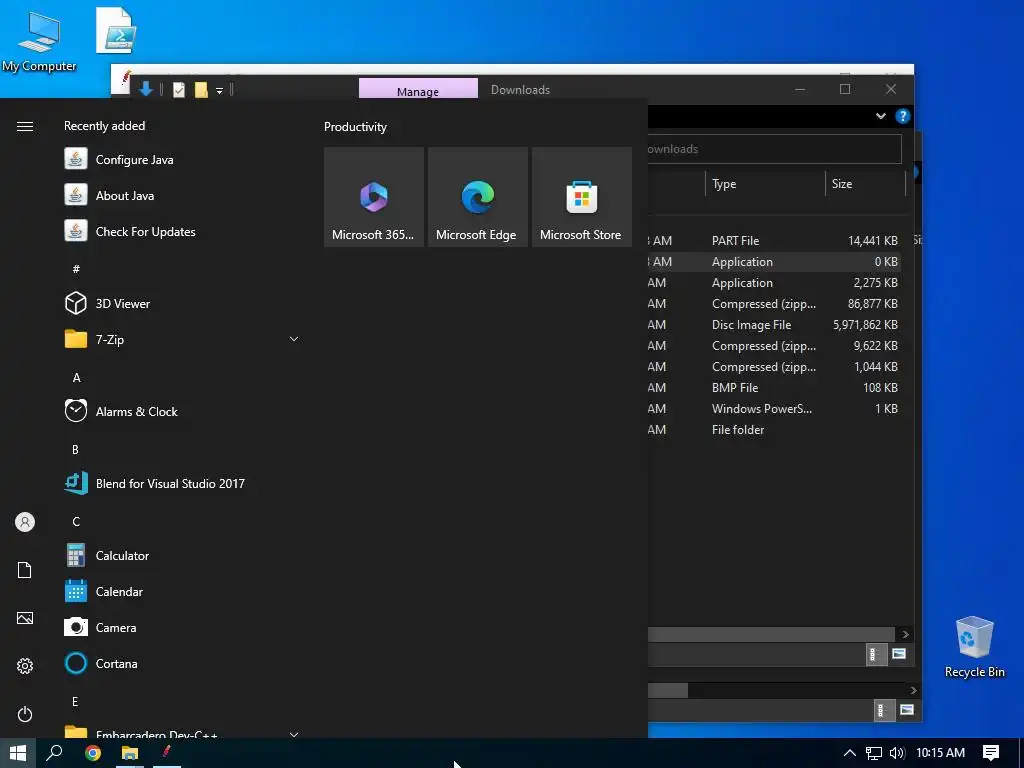Jump to letter A section header
The width and height of the screenshot is (1024, 768).
[x=76, y=377]
